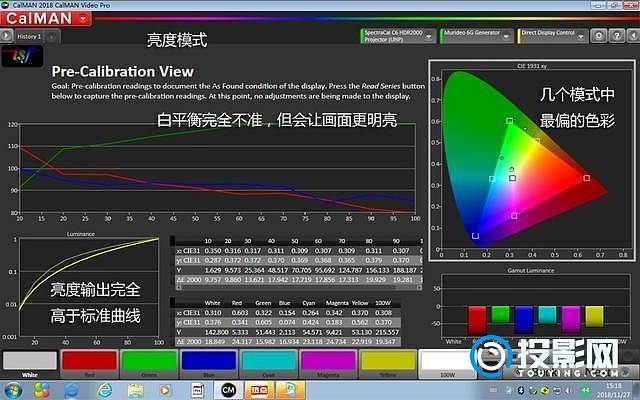
Task: Select the Magenta pattern swatch
Action: coord(328,364)
